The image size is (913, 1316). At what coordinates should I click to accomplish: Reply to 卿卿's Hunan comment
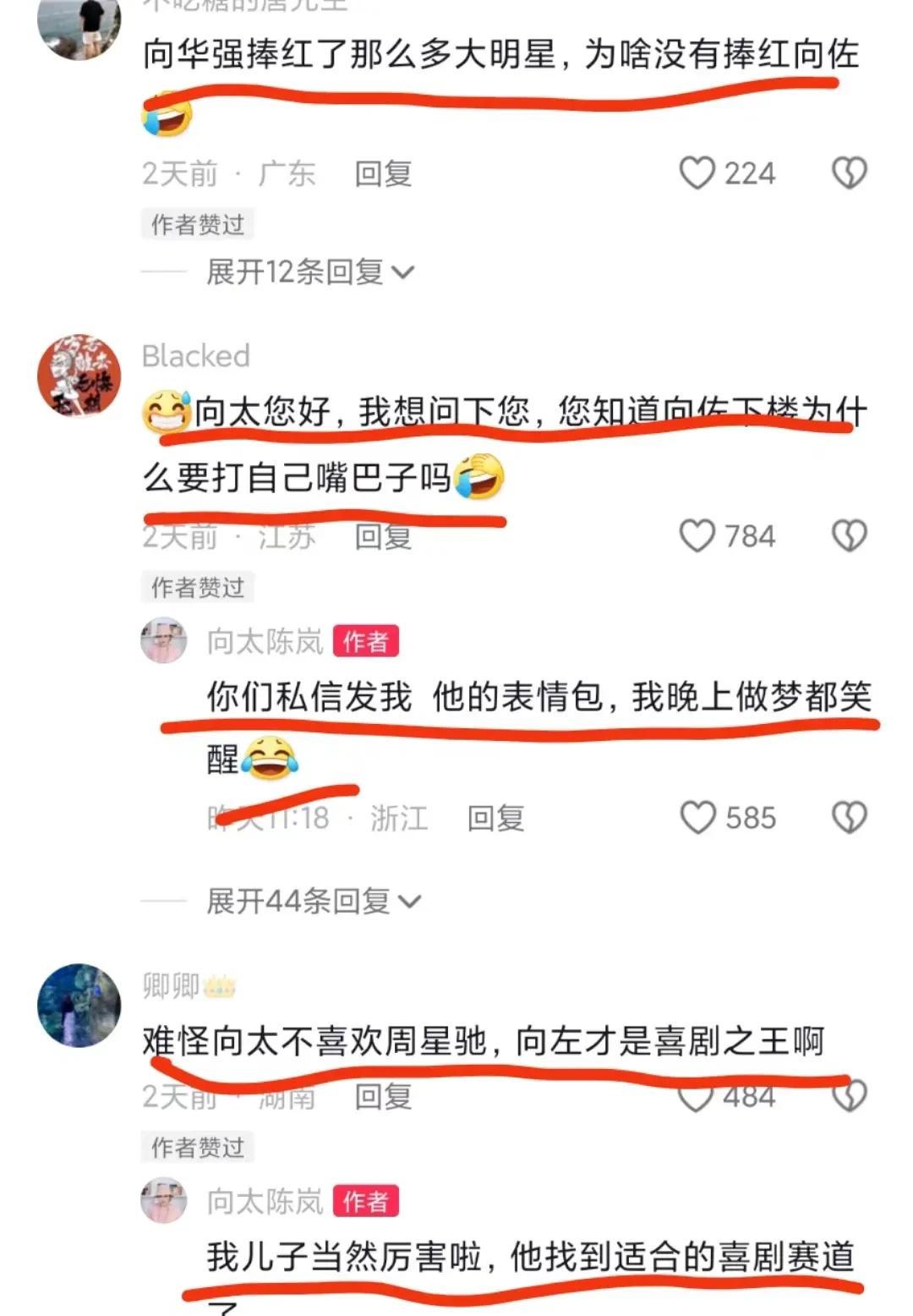point(383,1097)
